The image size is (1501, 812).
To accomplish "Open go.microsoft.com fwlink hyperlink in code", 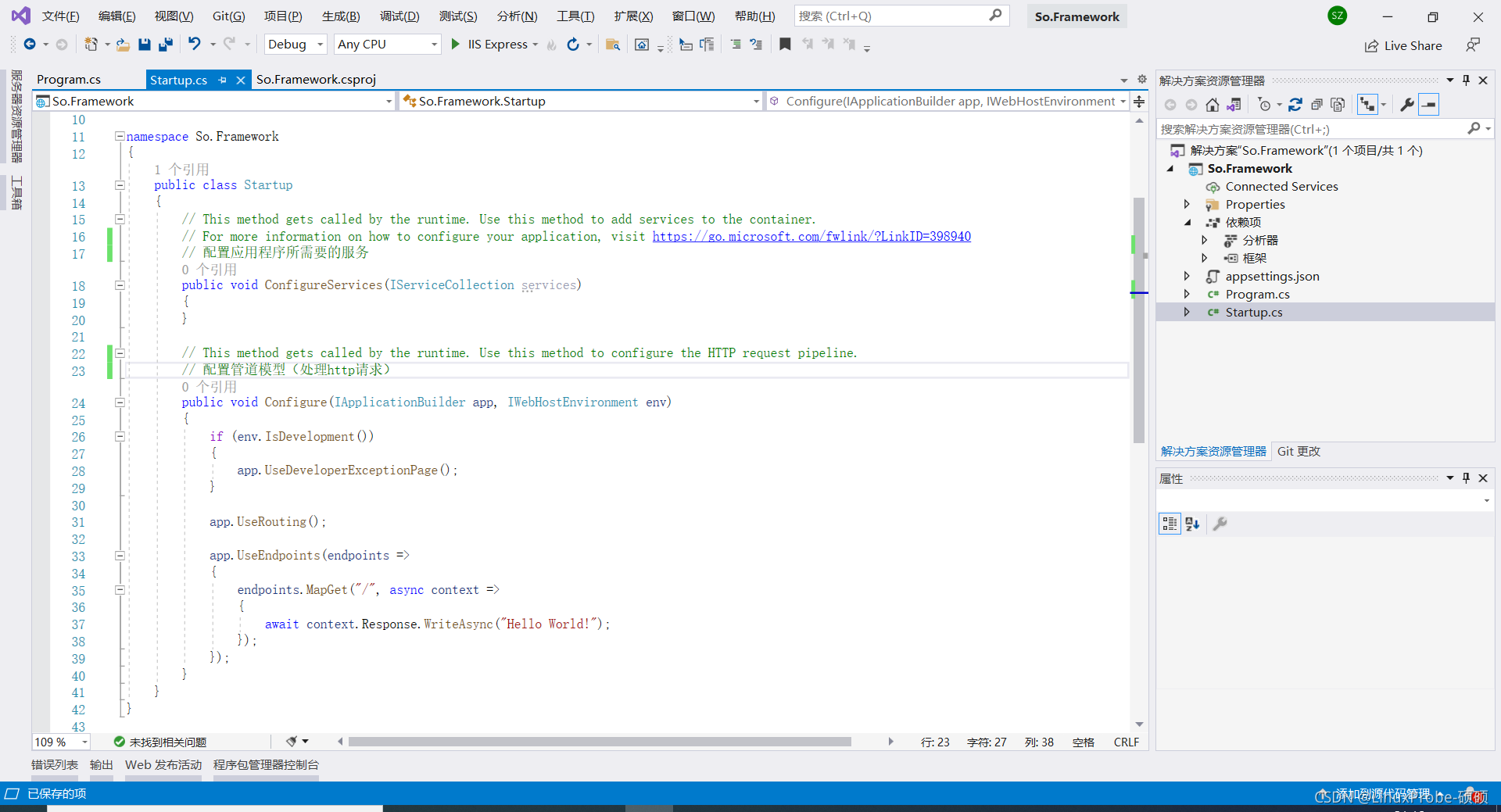I will (x=811, y=236).
